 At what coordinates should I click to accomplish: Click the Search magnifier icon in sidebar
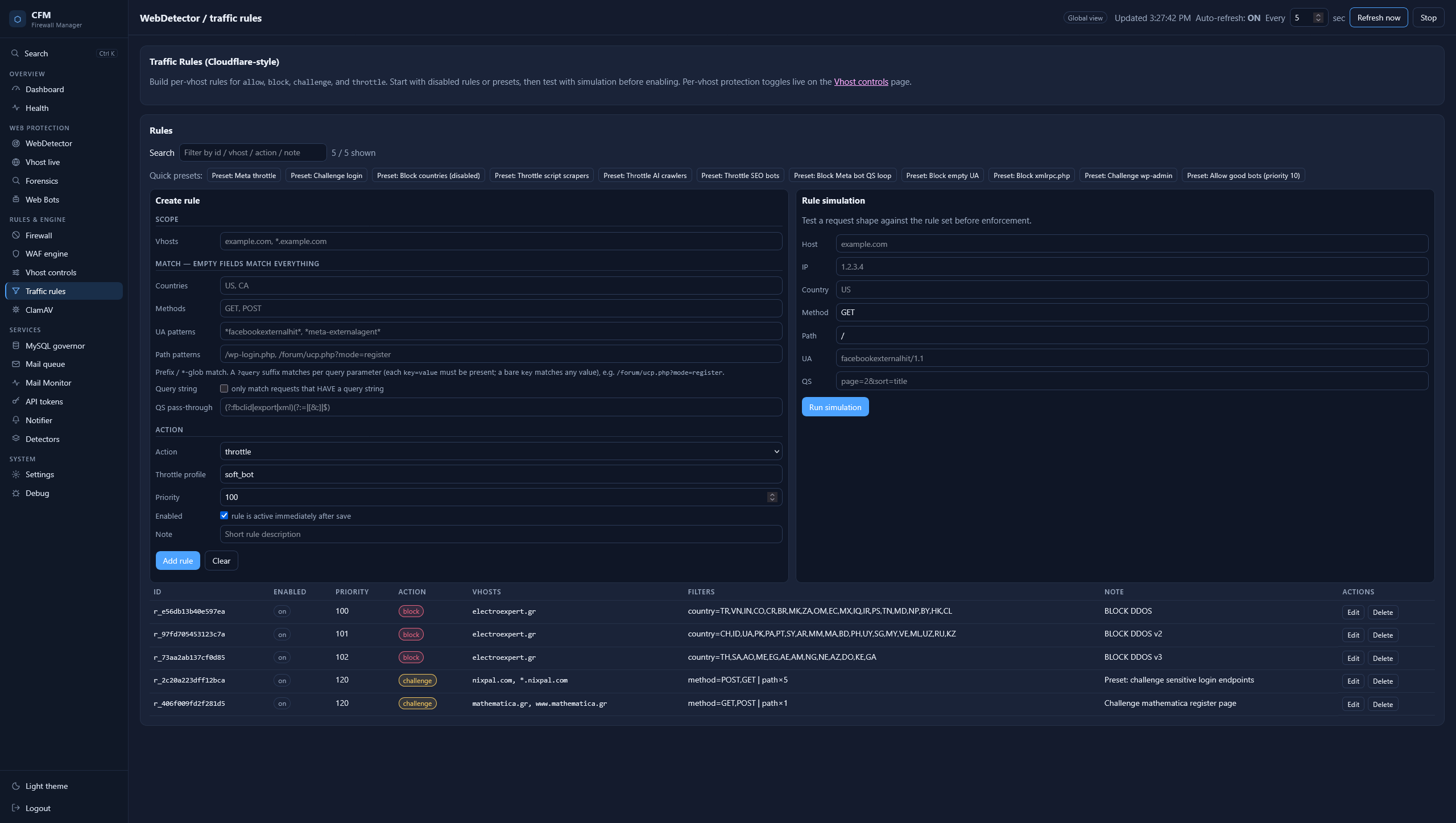tap(15, 53)
